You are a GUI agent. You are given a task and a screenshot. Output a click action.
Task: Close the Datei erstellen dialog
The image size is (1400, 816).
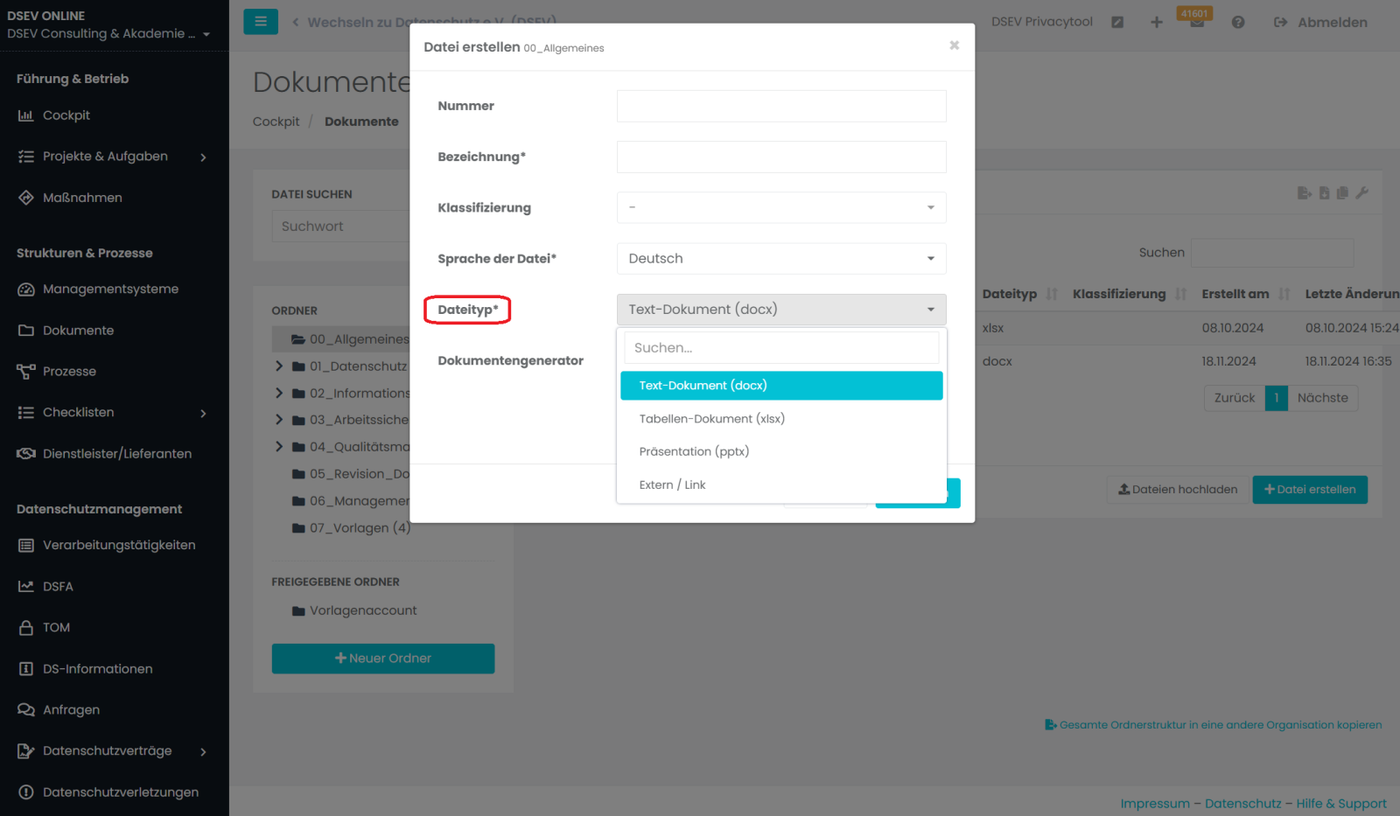[954, 45]
